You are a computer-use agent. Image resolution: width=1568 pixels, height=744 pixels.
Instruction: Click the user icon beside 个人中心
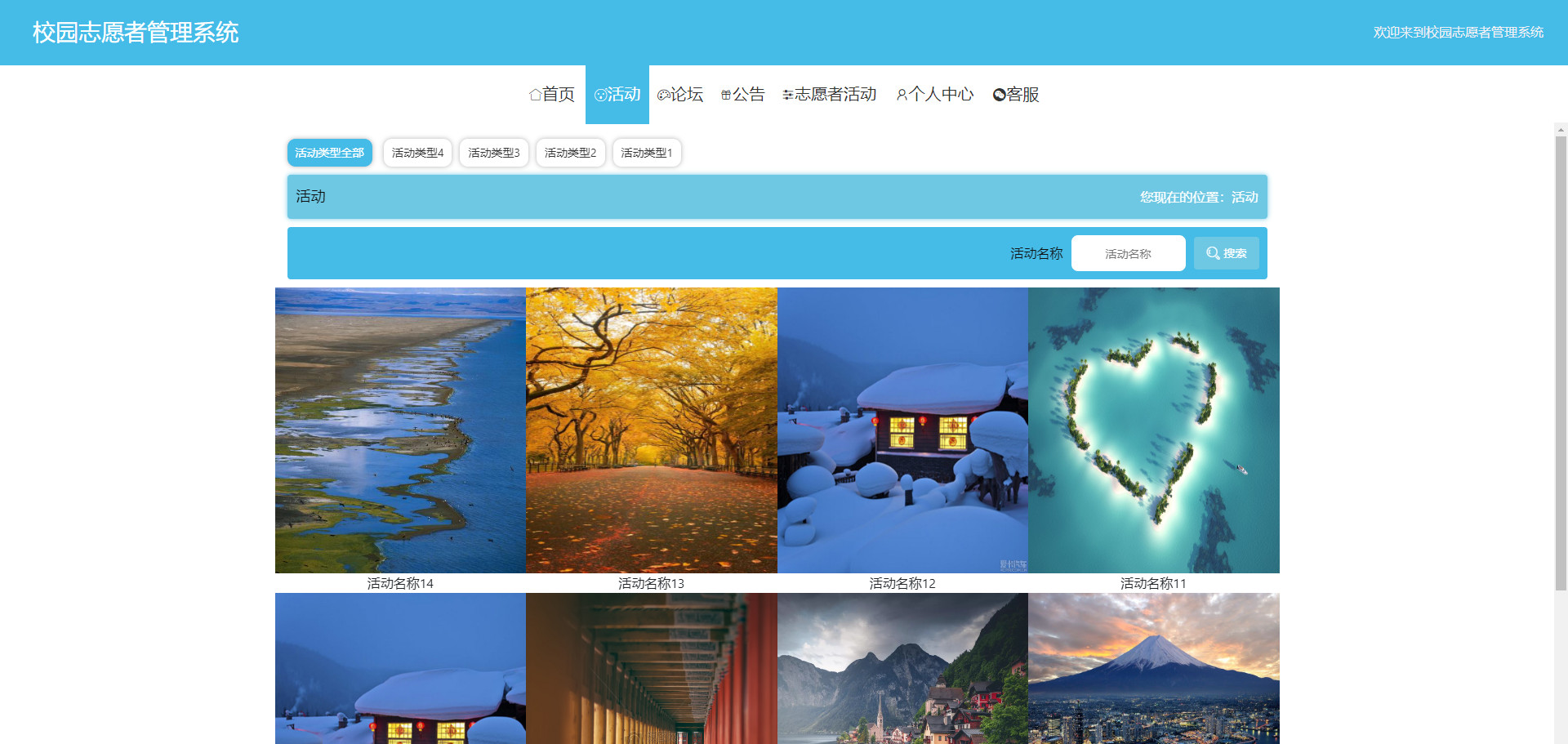click(902, 95)
